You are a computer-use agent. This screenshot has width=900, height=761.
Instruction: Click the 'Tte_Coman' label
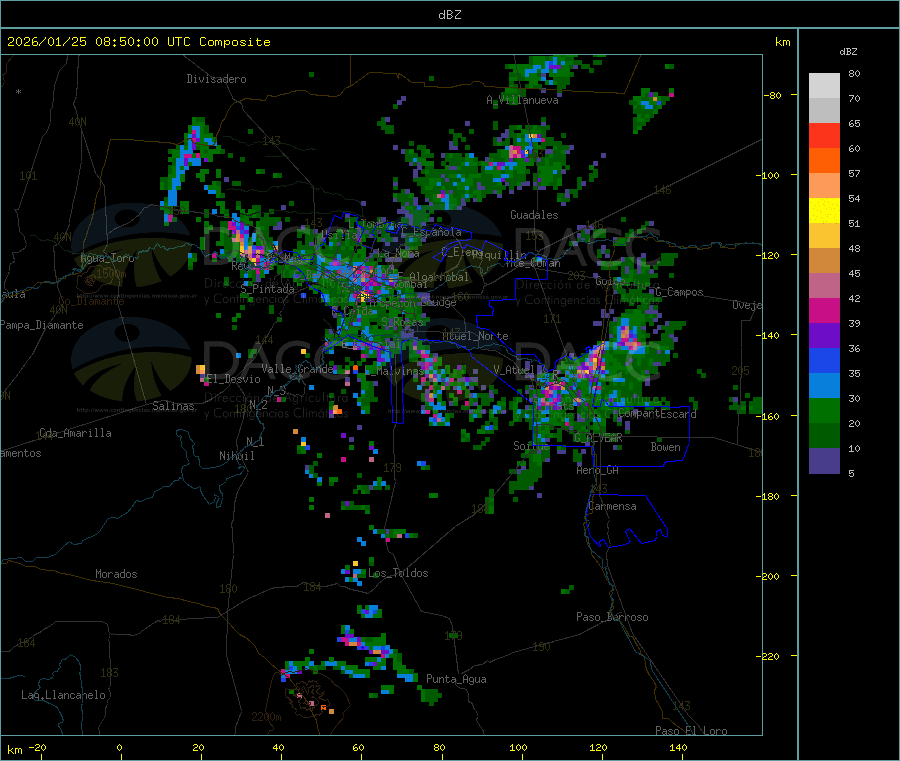pos(533,263)
